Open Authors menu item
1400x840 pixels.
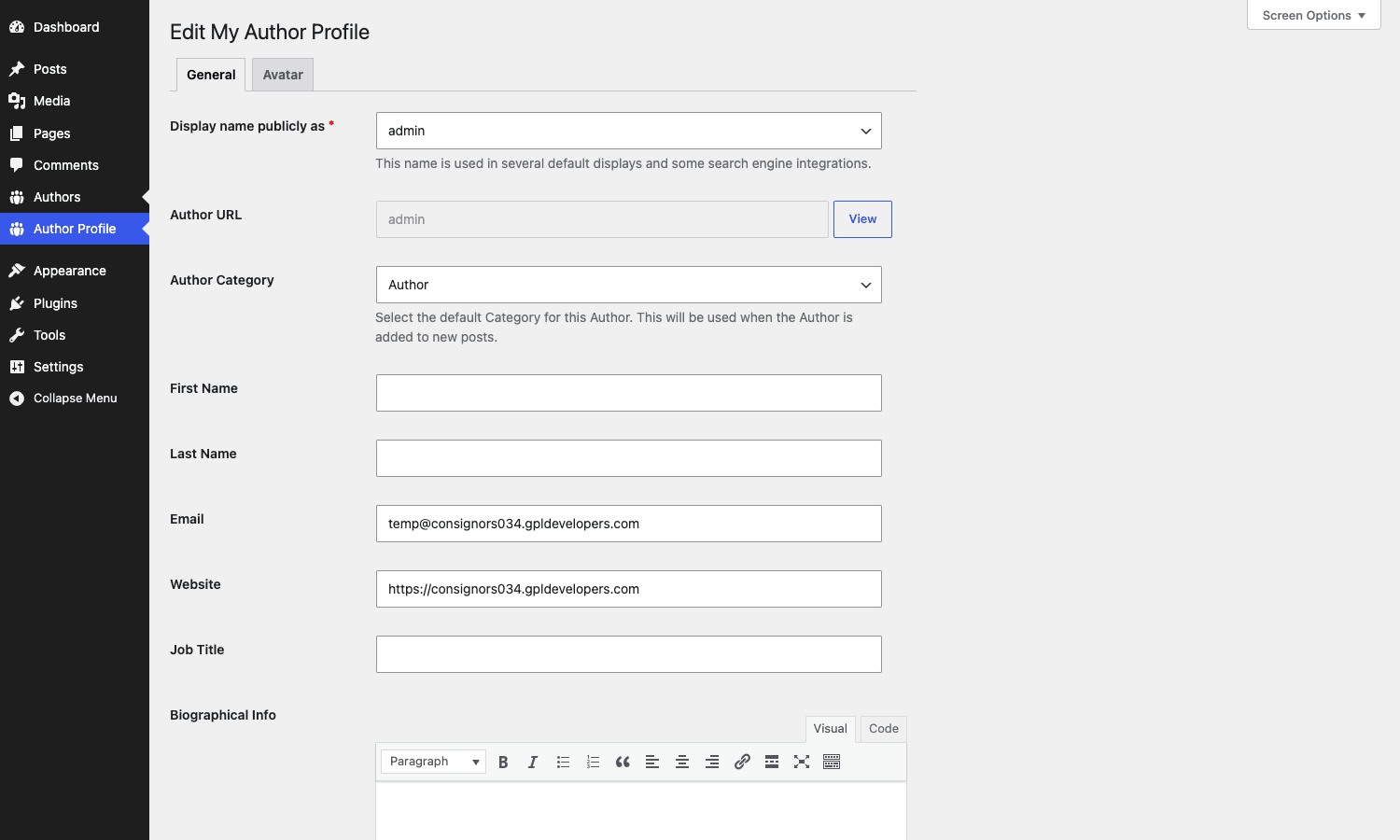[x=75, y=197]
